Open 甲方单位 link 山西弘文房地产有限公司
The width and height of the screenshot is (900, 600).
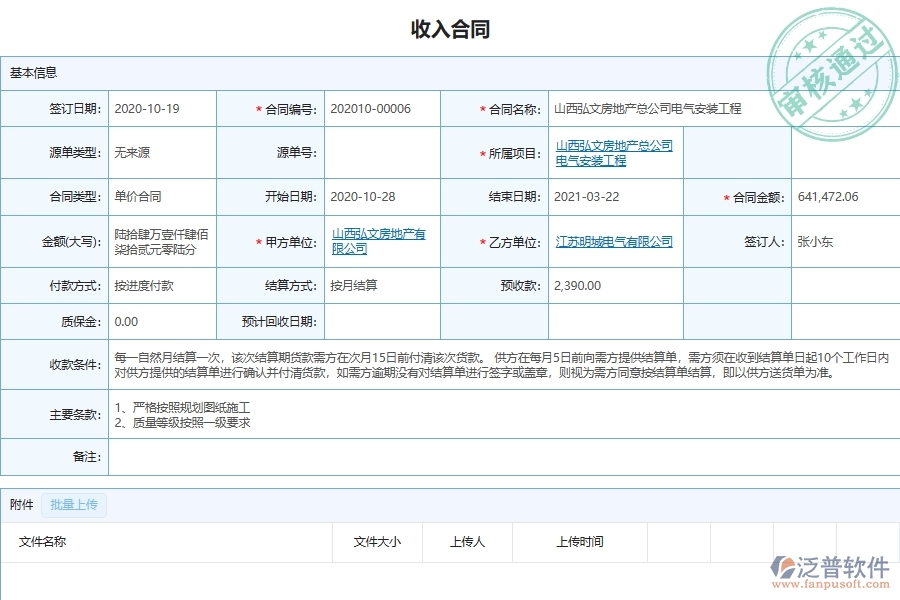point(378,241)
